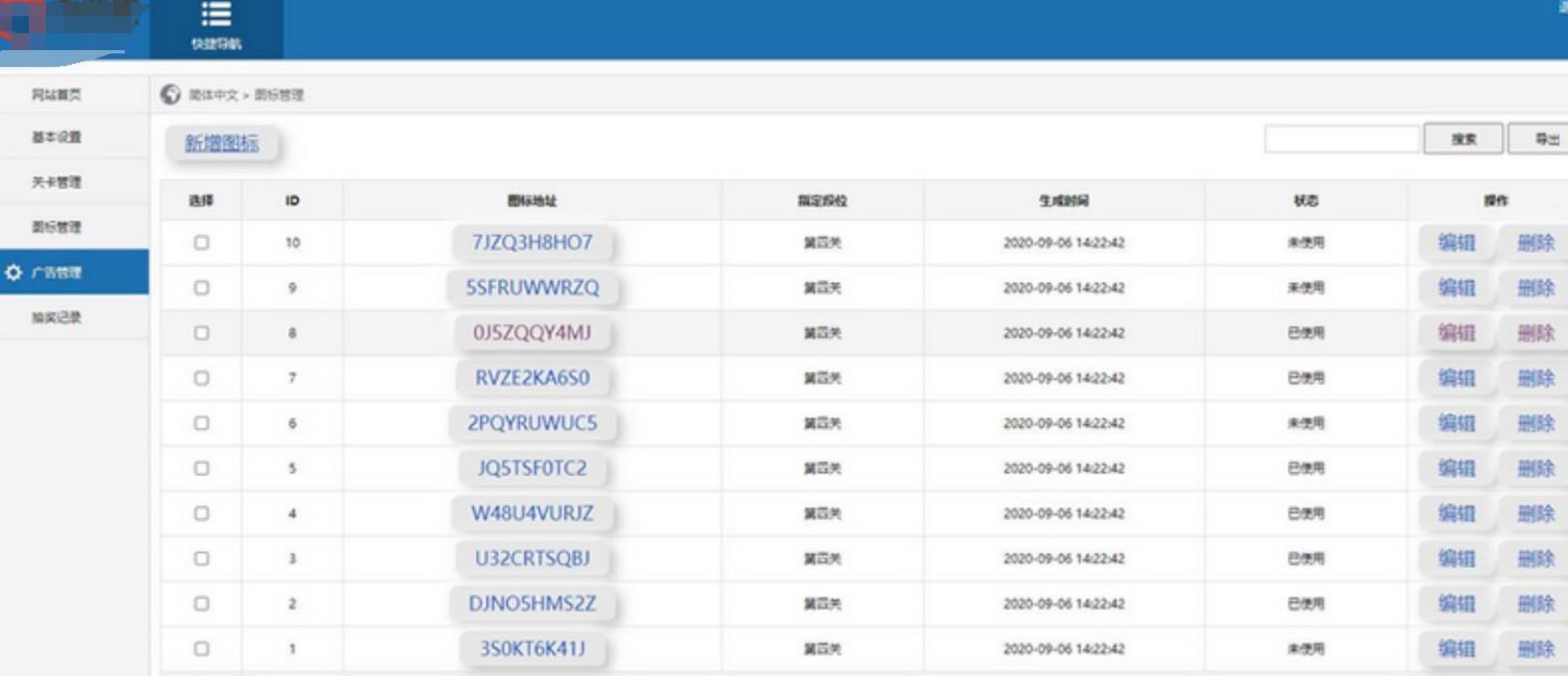Click 删除 for row U32CRTSQBJ
This screenshot has height=676, width=1568.
(1536, 559)
